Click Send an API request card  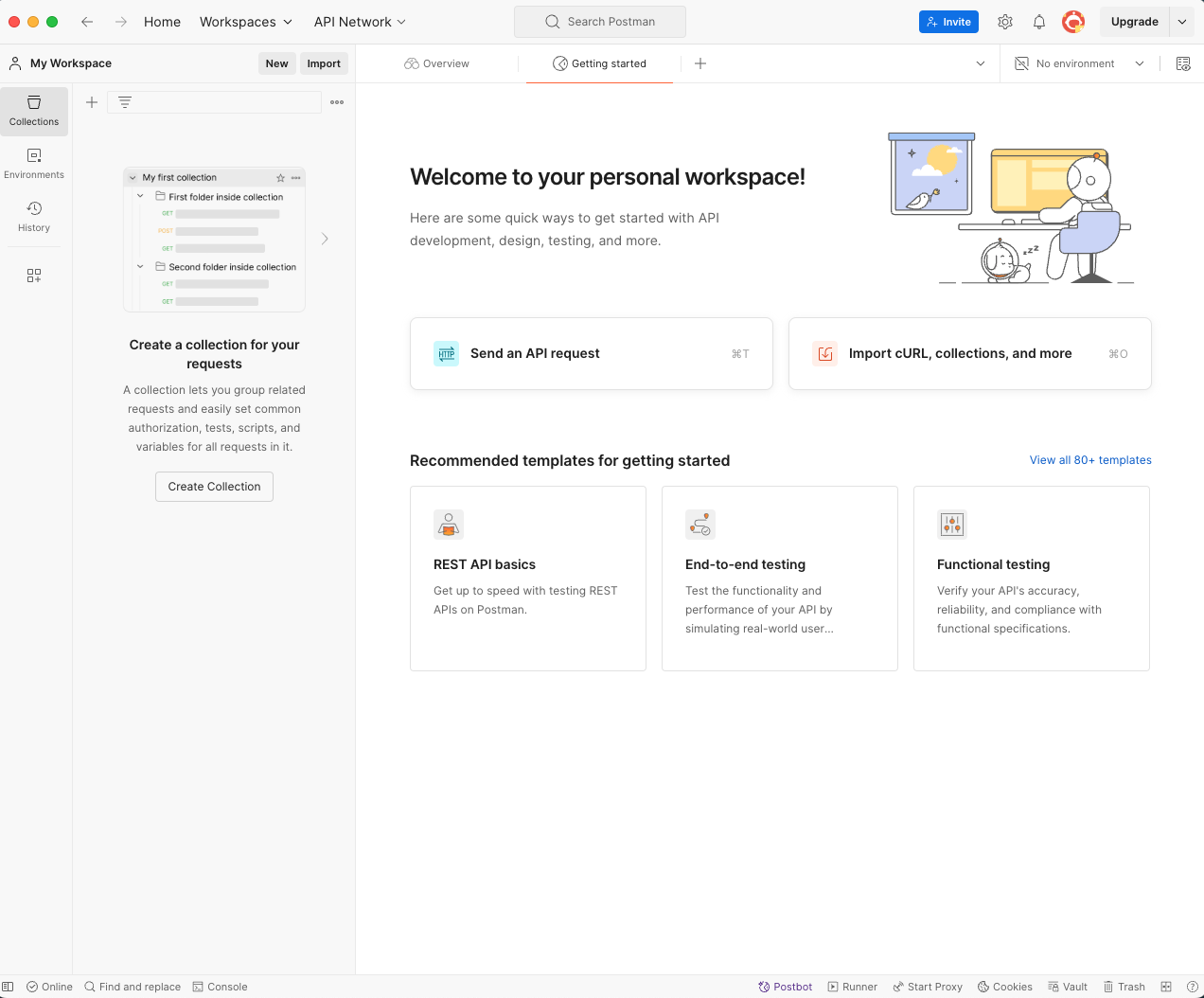(x=592, y=353)
